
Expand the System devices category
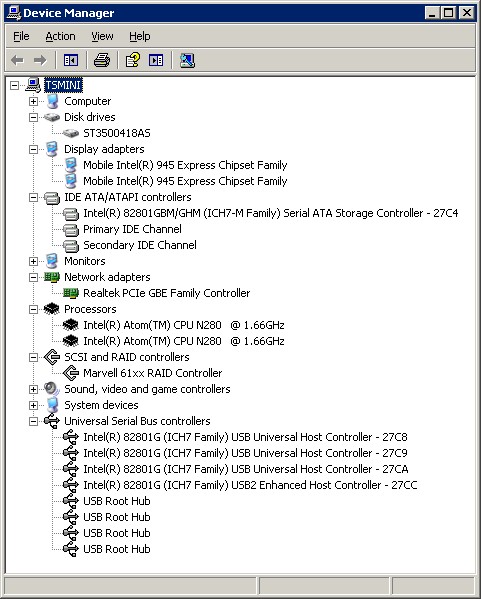34,405
